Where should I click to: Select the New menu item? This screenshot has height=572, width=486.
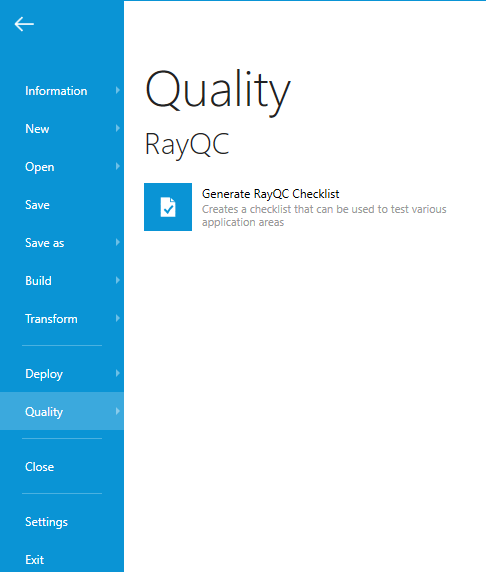pyautogui.click(x=62, y=129)
